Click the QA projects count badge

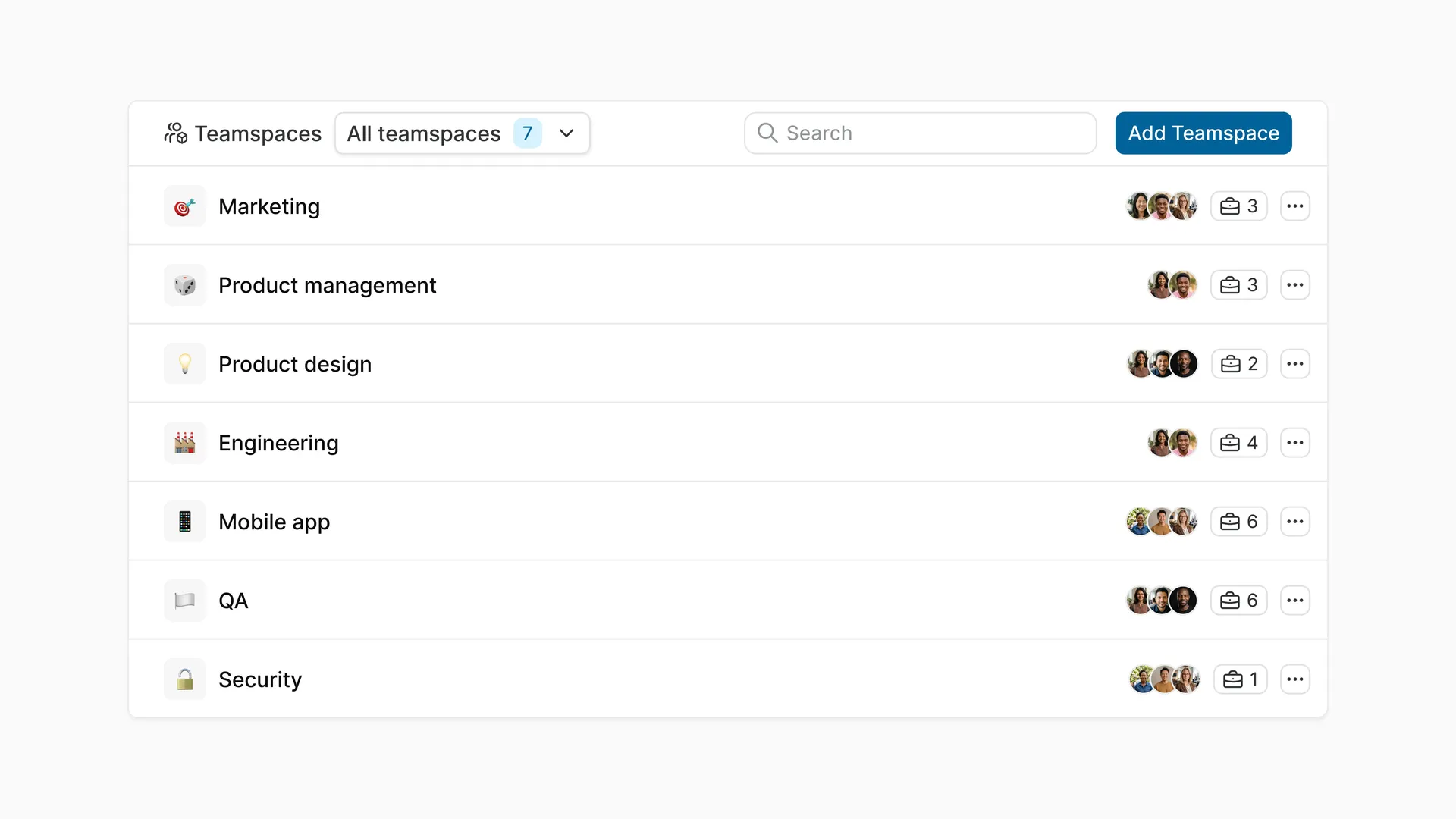1238,601
